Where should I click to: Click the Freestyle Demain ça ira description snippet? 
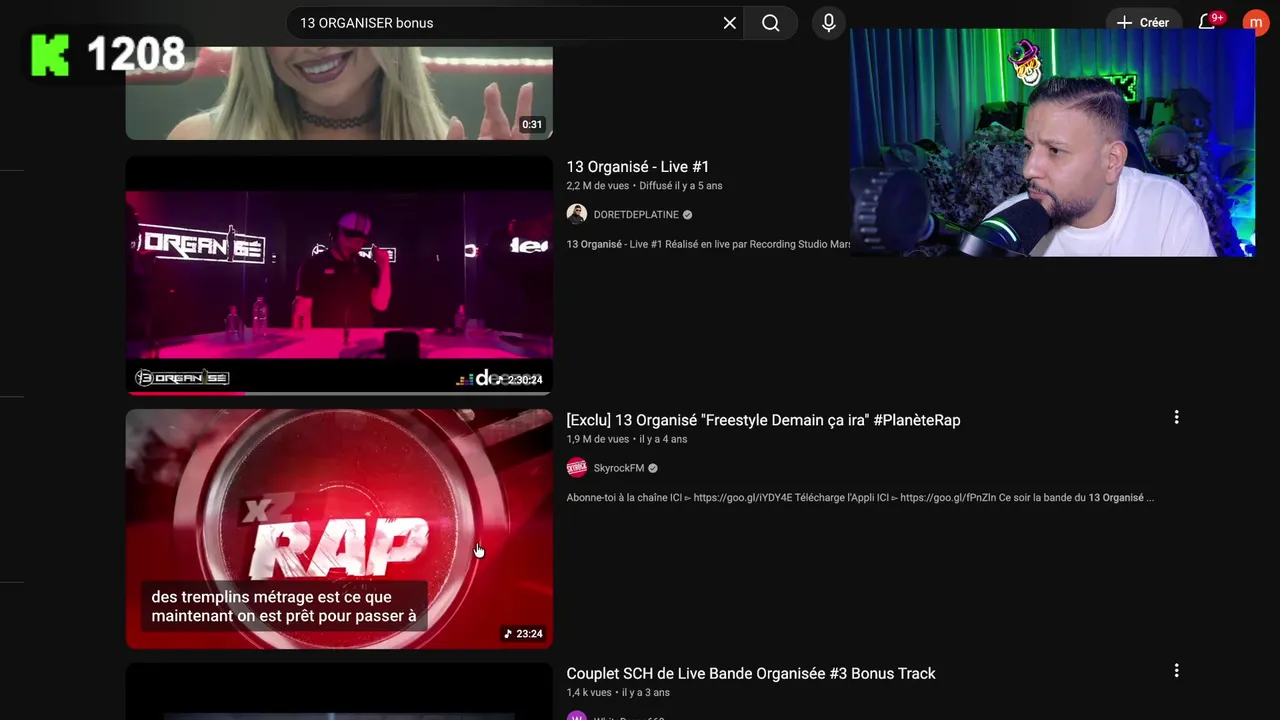click(x=860, y=498)
